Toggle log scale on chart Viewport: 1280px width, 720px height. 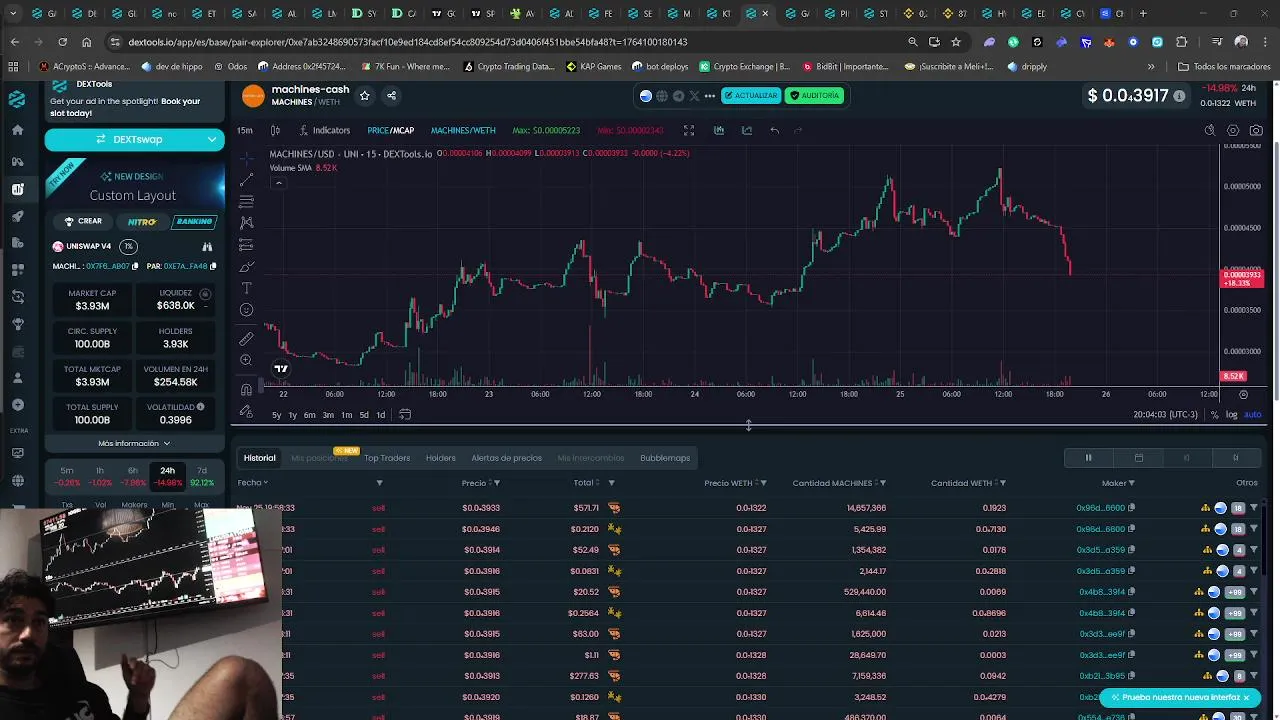coord(1232,414)
